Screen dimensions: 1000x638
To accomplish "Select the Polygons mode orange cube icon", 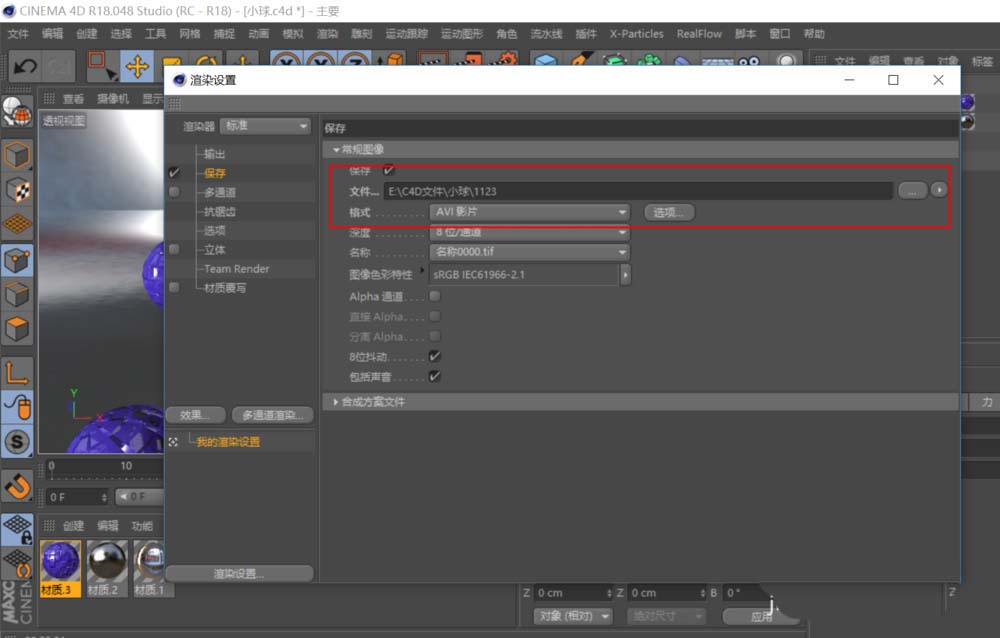I will click(17, 329).
